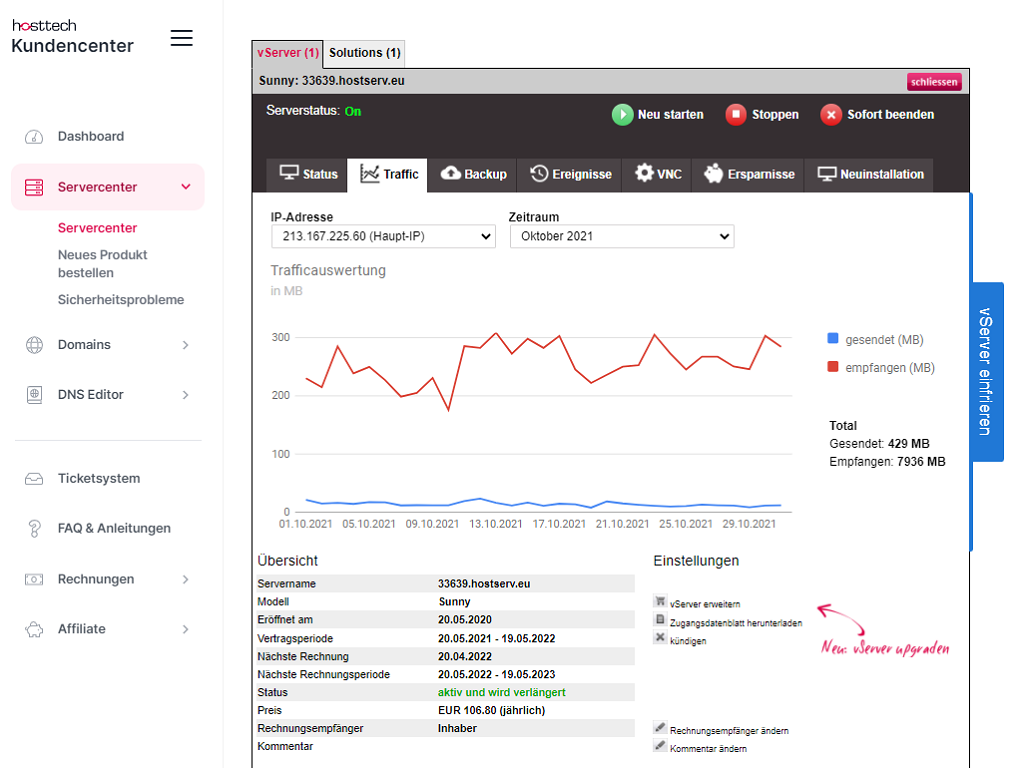The height and width of the screenshot is (768, 1024).
Task: Expand the Affiliate submenu arrow
Action: 185,630
